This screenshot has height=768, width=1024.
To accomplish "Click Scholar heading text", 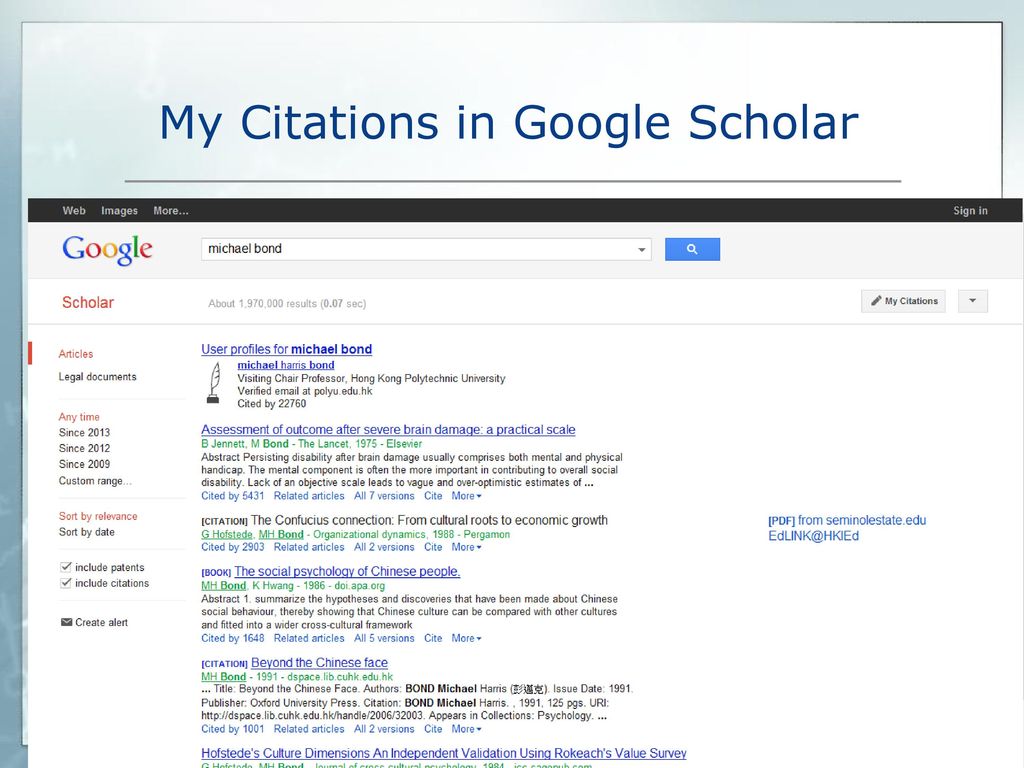I will click(88, 302).
